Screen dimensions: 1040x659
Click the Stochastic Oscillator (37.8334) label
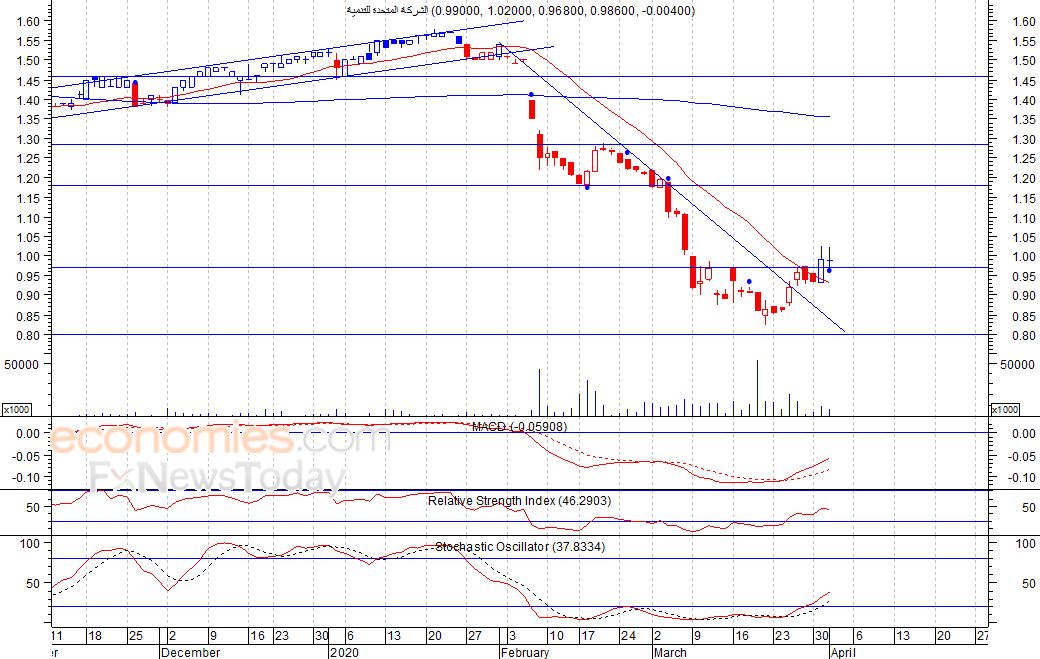click(x=520, y=547)
